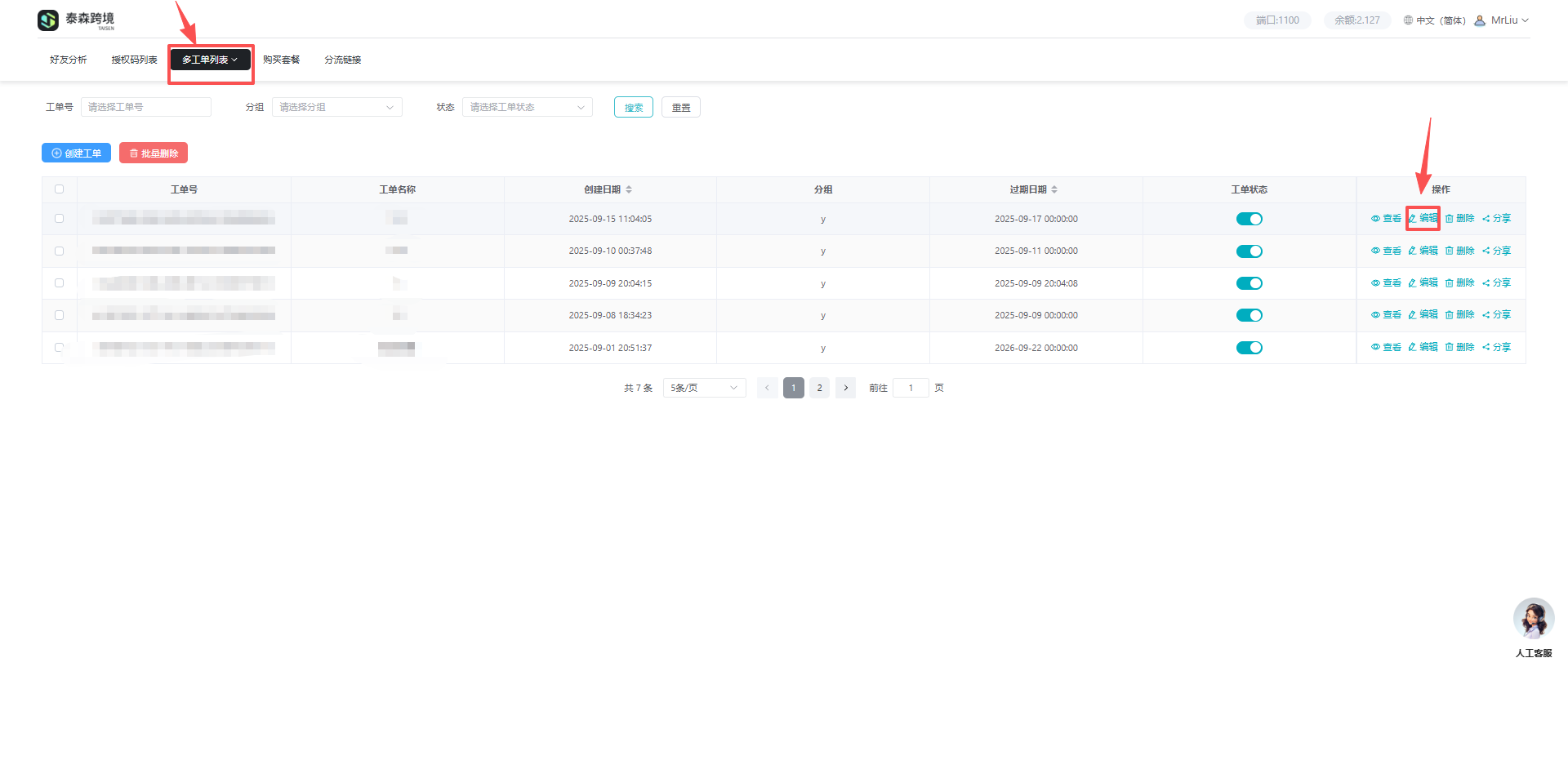Click the 创建工单 button

click(x=76, y=153)
